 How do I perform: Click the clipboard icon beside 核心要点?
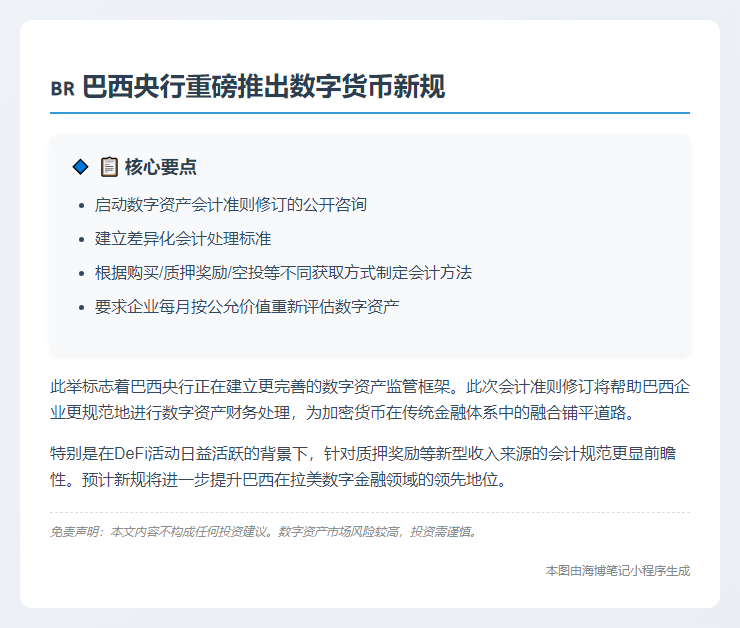(x=109, y=167)
